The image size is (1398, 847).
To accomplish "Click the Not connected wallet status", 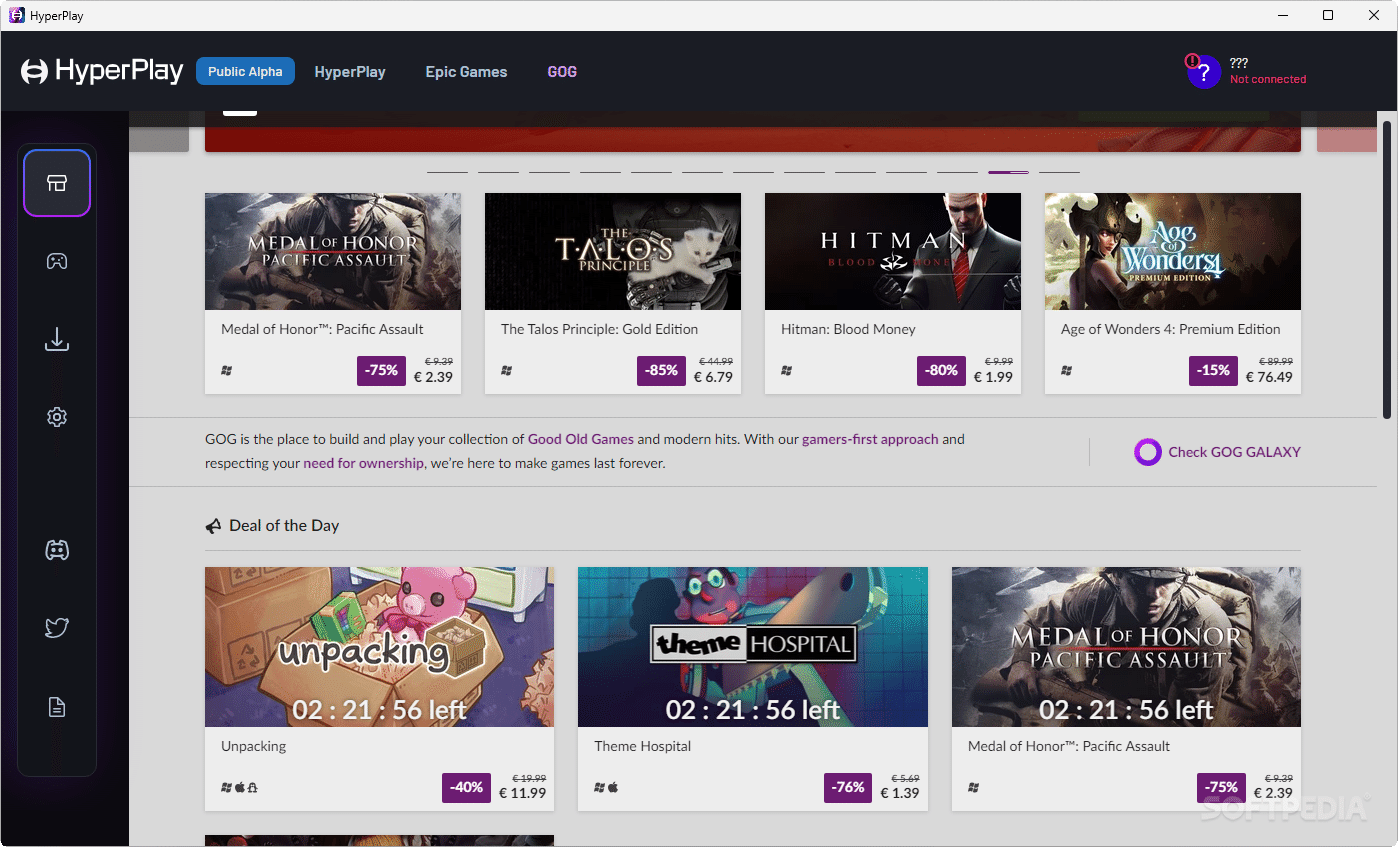I will coord(1268,79).
